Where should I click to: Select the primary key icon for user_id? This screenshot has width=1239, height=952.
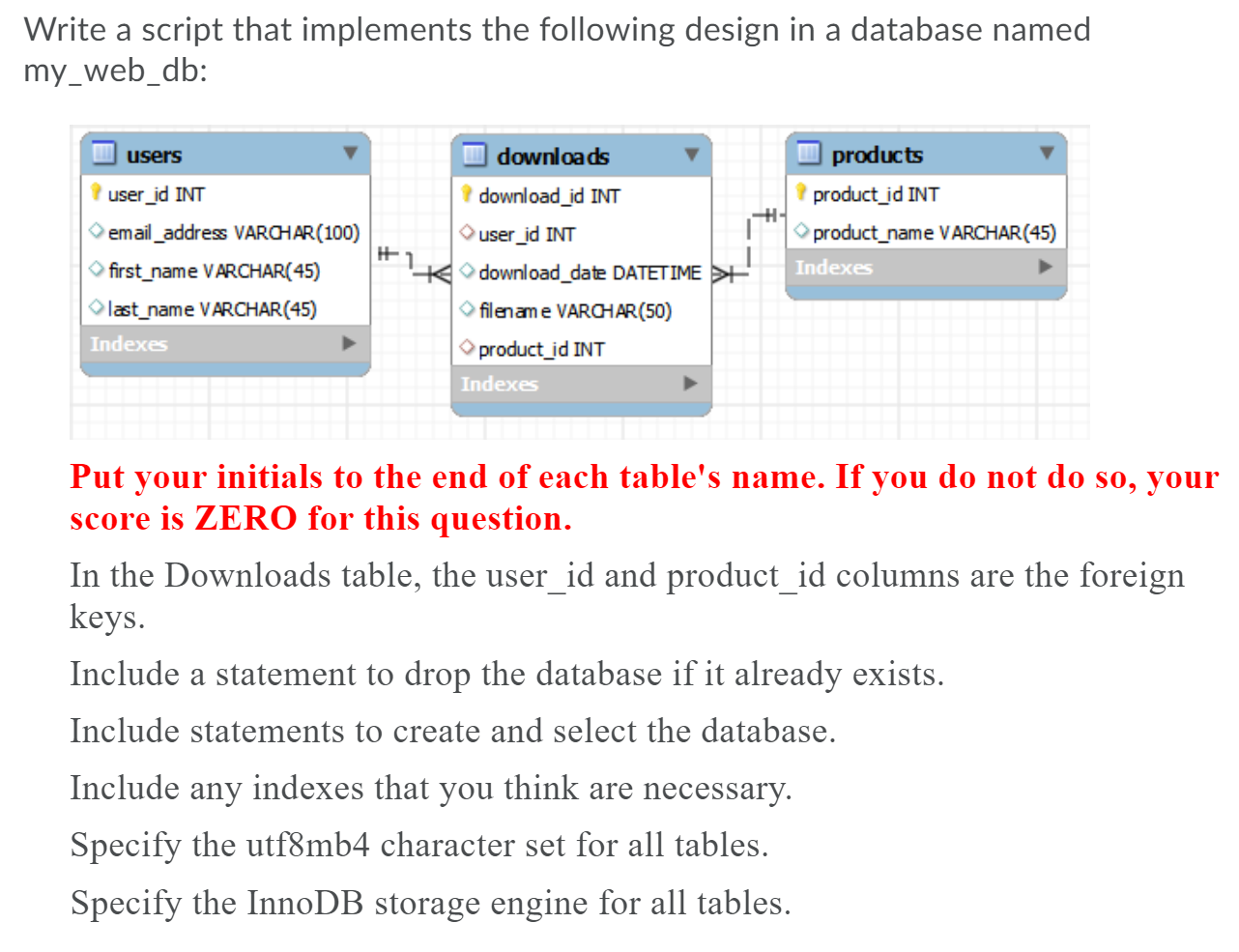[97, 194]
